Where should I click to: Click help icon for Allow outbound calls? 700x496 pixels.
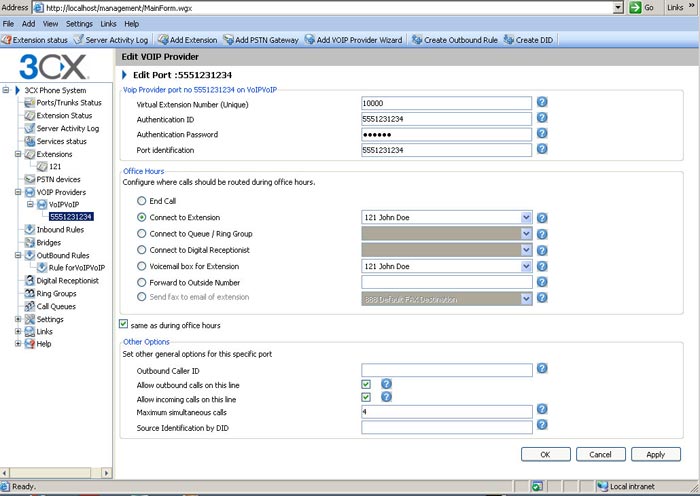387,383
